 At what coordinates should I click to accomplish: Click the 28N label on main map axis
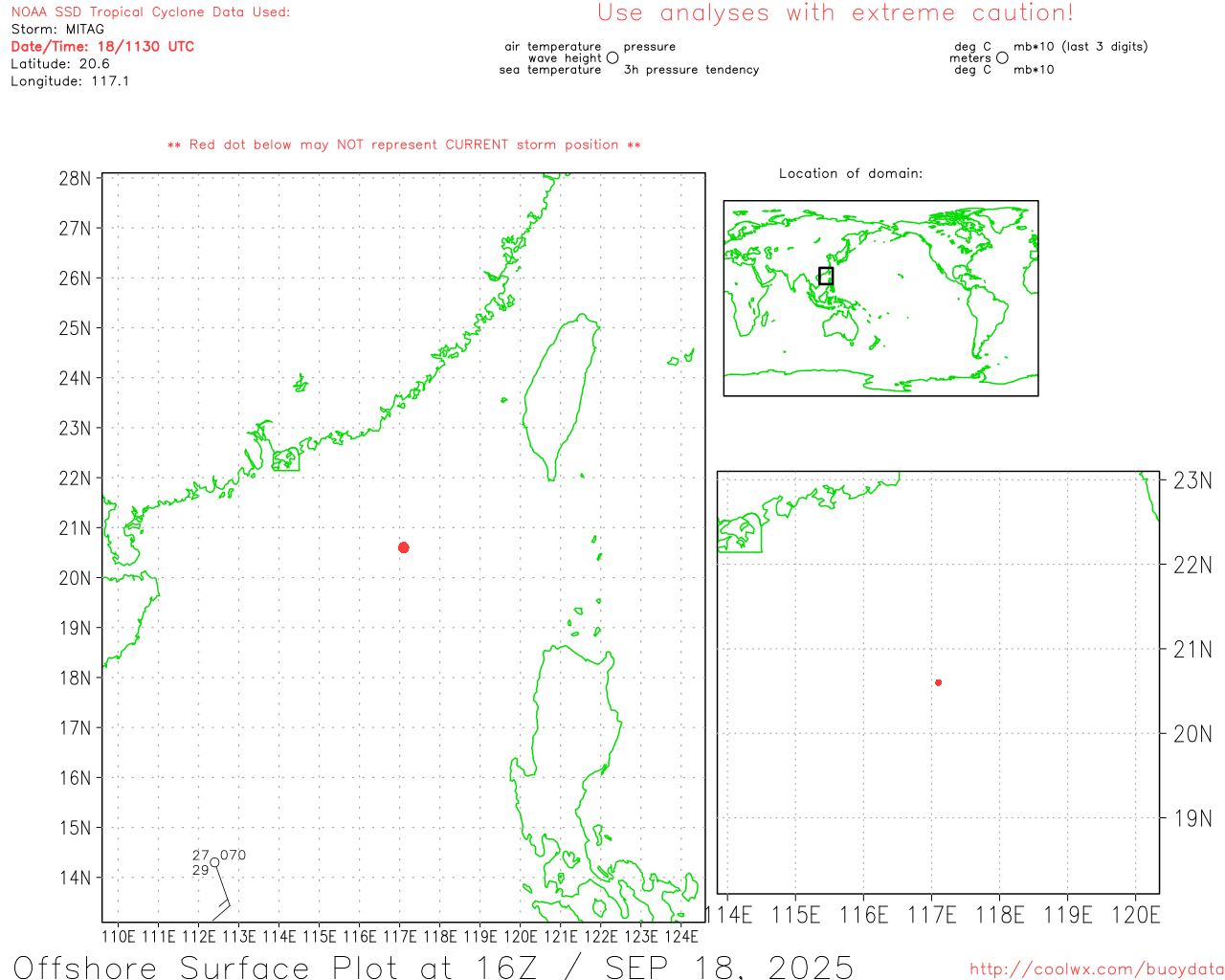tap(76, 179)
